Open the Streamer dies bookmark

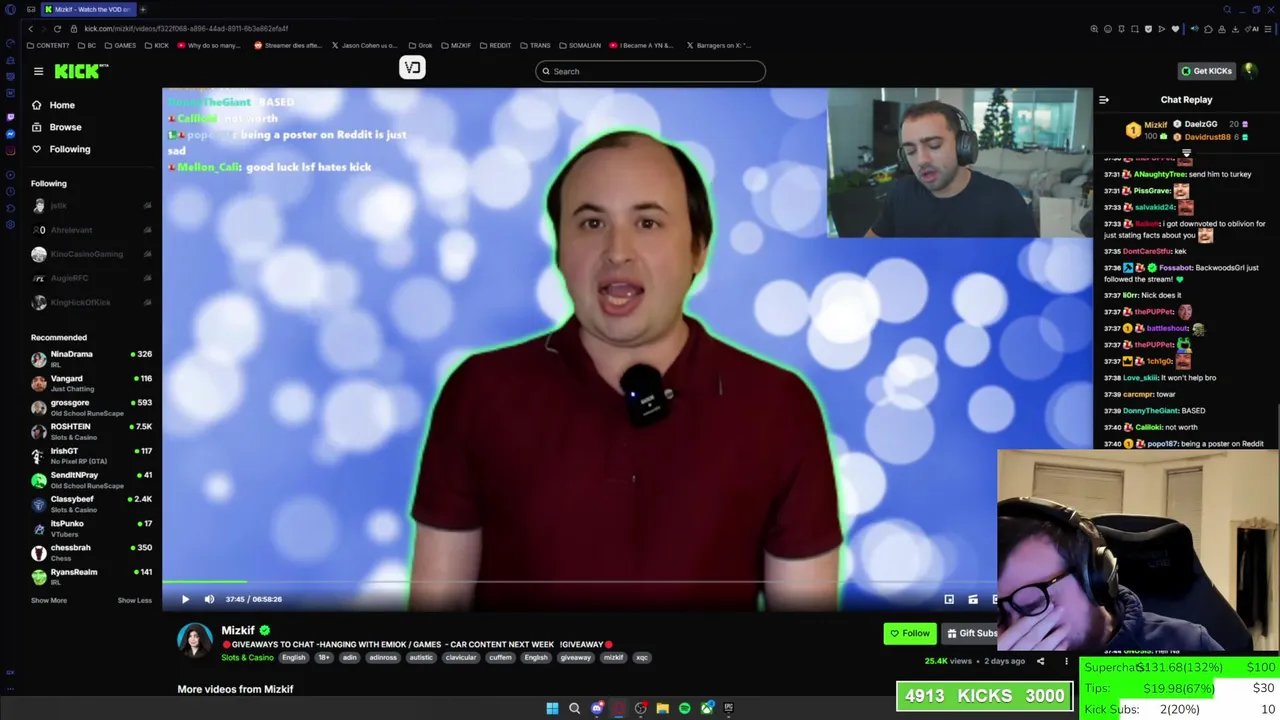(x=288, y=45)
